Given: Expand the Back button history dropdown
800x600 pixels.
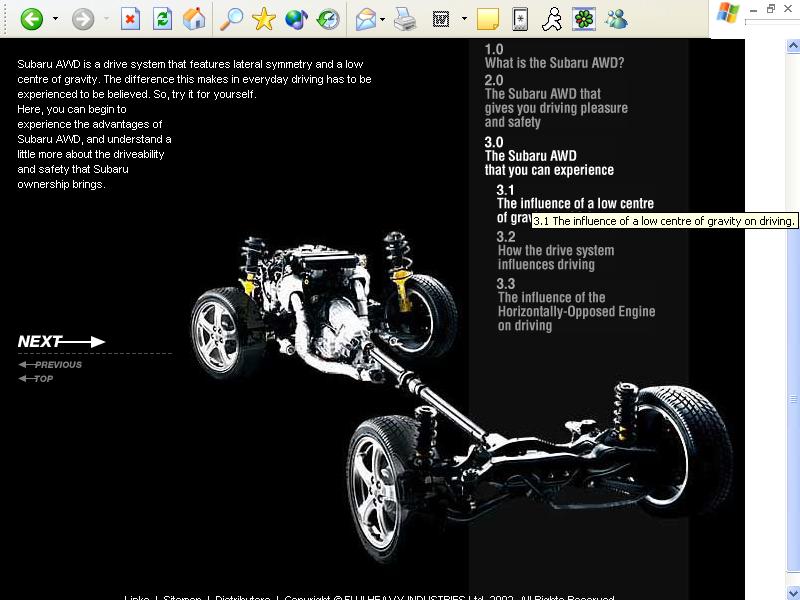Looking at the screenshot, I should click(55, 19).
